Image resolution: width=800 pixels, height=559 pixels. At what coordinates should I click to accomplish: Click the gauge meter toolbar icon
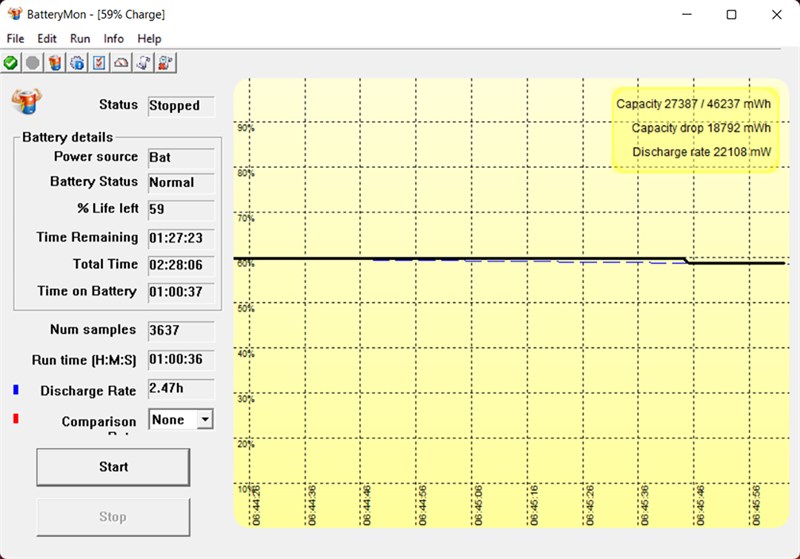121,63
